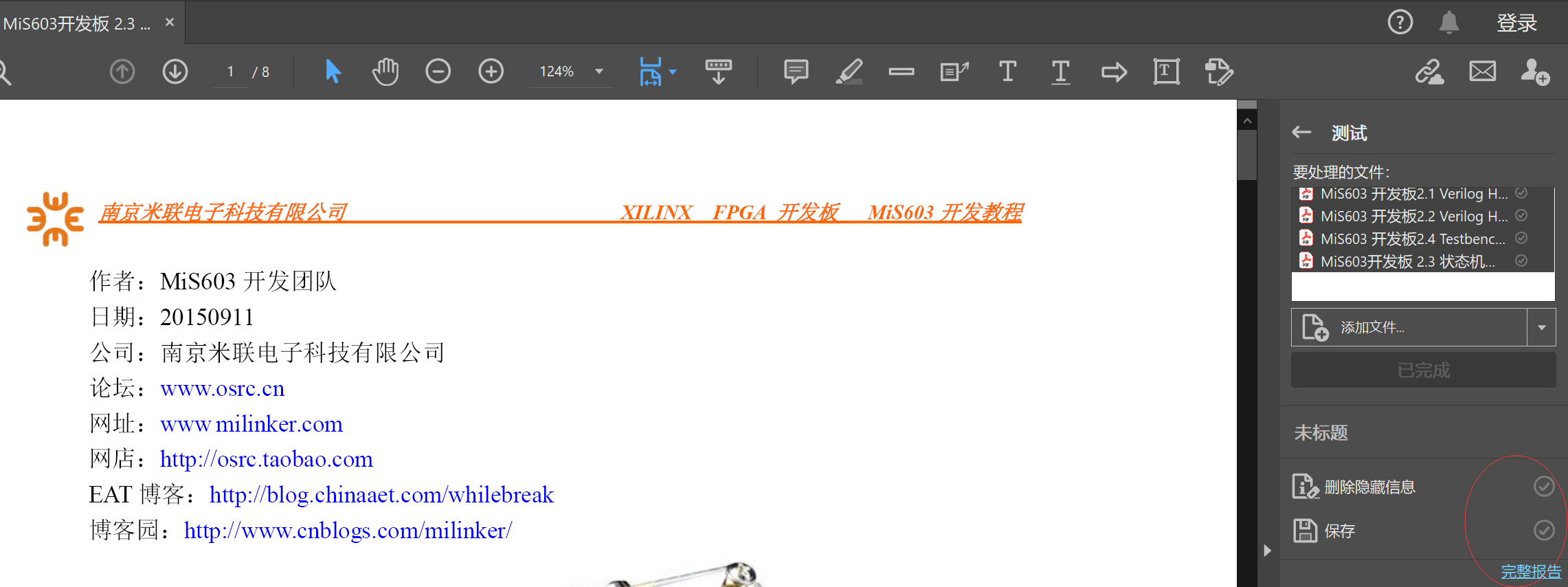Collapse the right panel triangle
This screenshot has width=1568, height=587.
[1267, 551]
